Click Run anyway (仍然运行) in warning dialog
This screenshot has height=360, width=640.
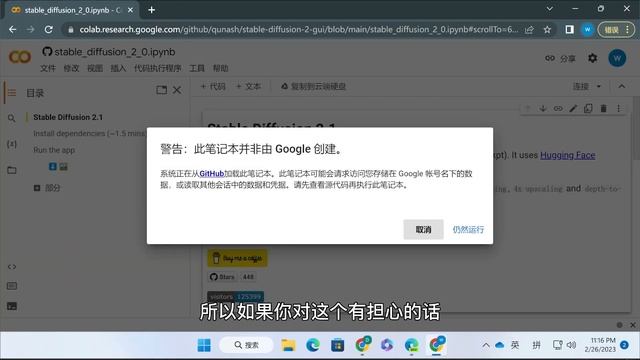coord(468,229)
